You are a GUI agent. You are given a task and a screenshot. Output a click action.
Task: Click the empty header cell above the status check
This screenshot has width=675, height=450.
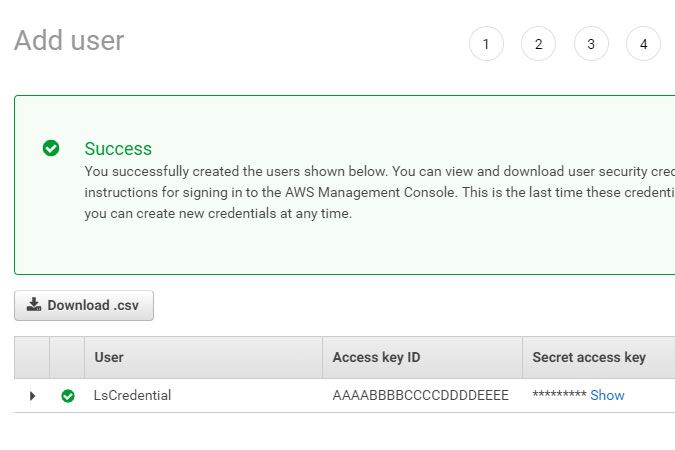[x=67, y=357]
